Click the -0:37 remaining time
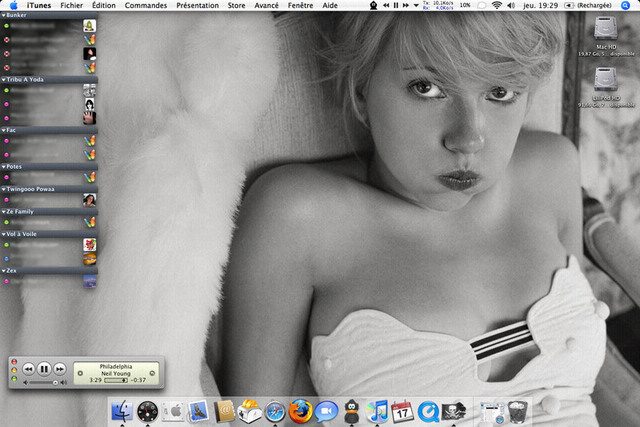 (x=139, y=380)
